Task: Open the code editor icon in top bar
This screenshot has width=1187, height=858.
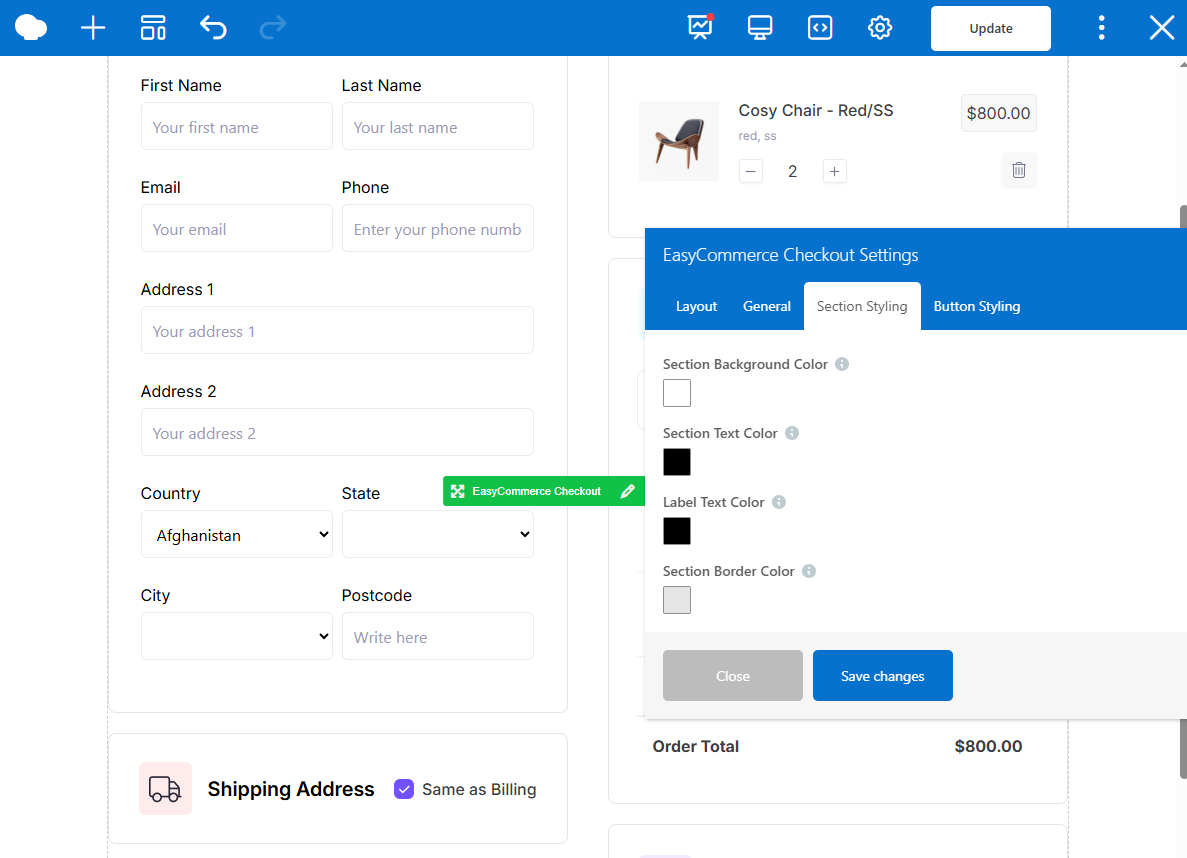Action: [820, 28]
